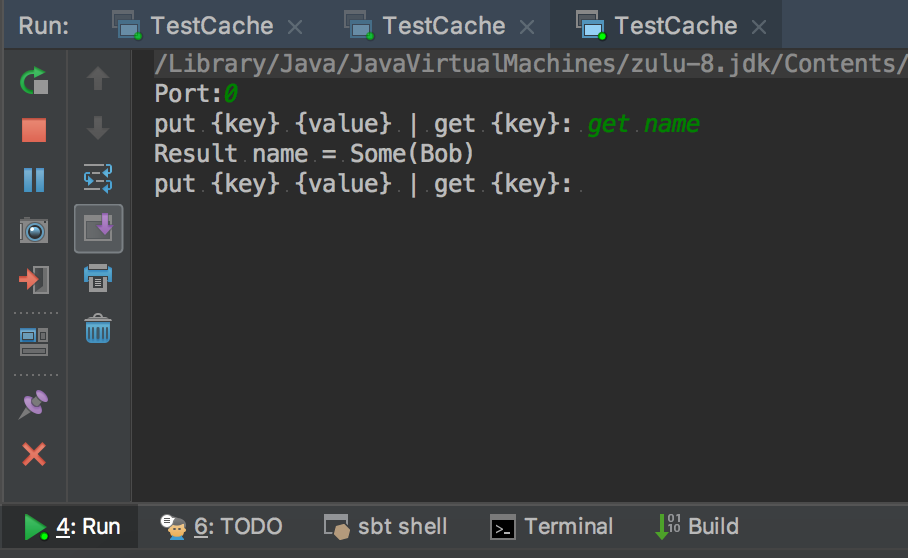Dump threads with camera icon
This screenshot has width=908, height=558.
pyautogui.click(x=34, y=230)
